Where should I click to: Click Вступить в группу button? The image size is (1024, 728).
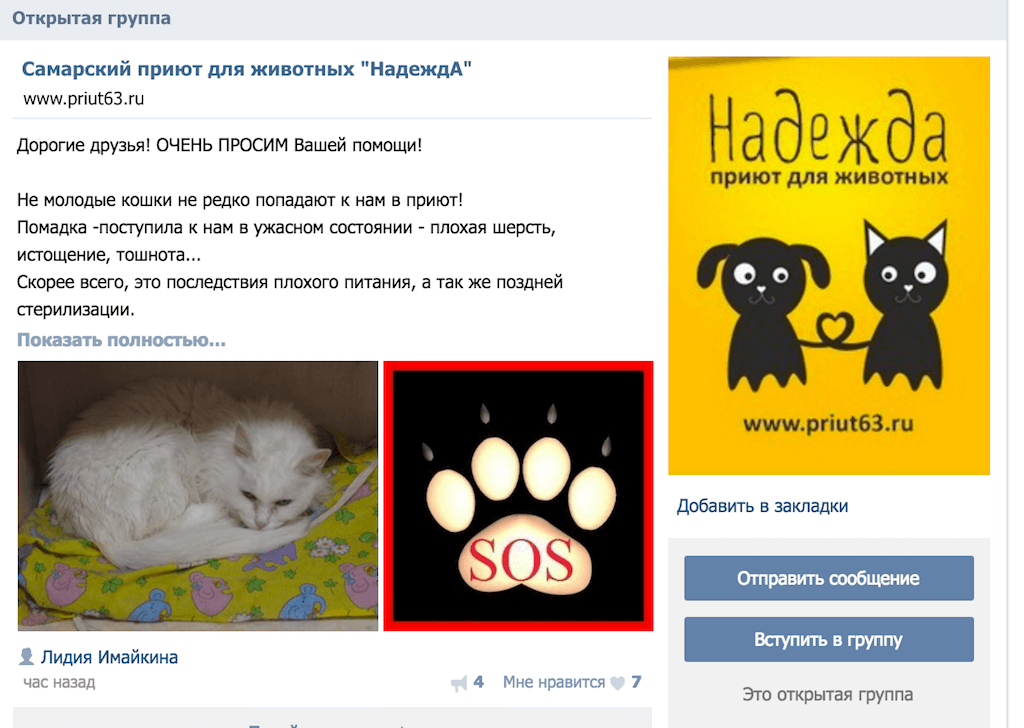pos(829,639)
